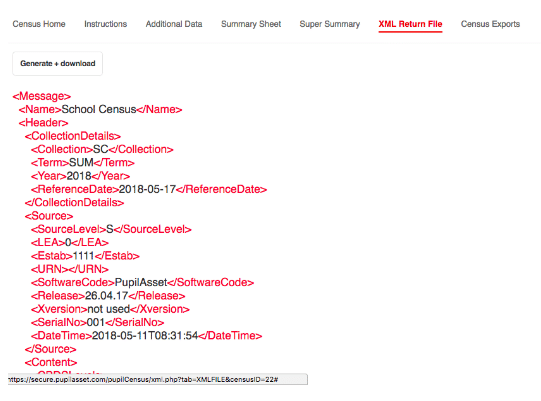Select the Release 26.04.17 line
Image resolution: width=541 pixels, height=401 pixels.
(108, 296)
